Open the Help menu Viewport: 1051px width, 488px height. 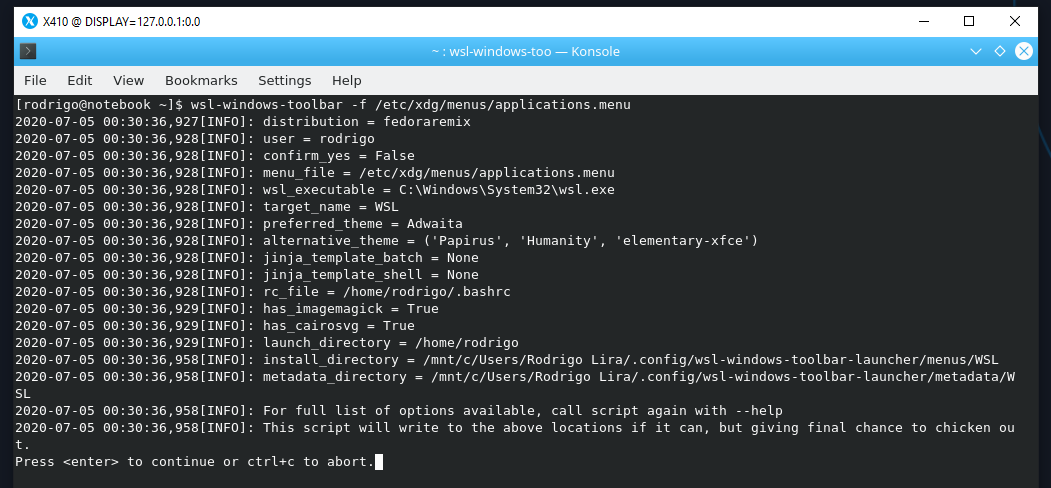346,80
